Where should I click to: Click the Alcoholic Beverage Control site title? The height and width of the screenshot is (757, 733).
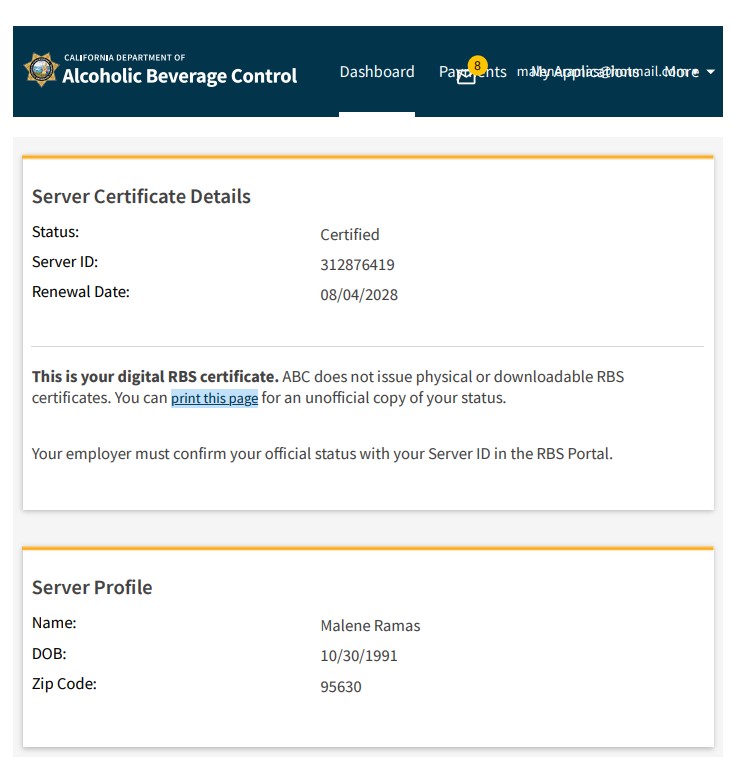tap(179, 76)
